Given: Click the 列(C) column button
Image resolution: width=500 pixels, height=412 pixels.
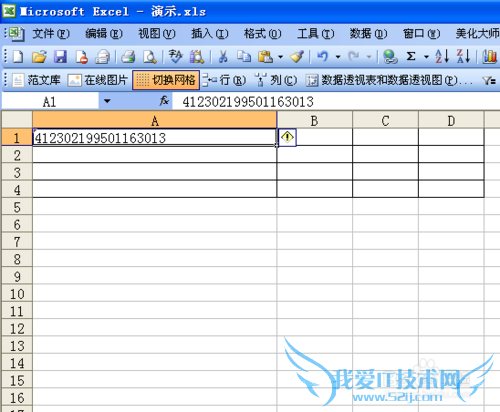Looking at the screenshot, I should coord(276,80).
